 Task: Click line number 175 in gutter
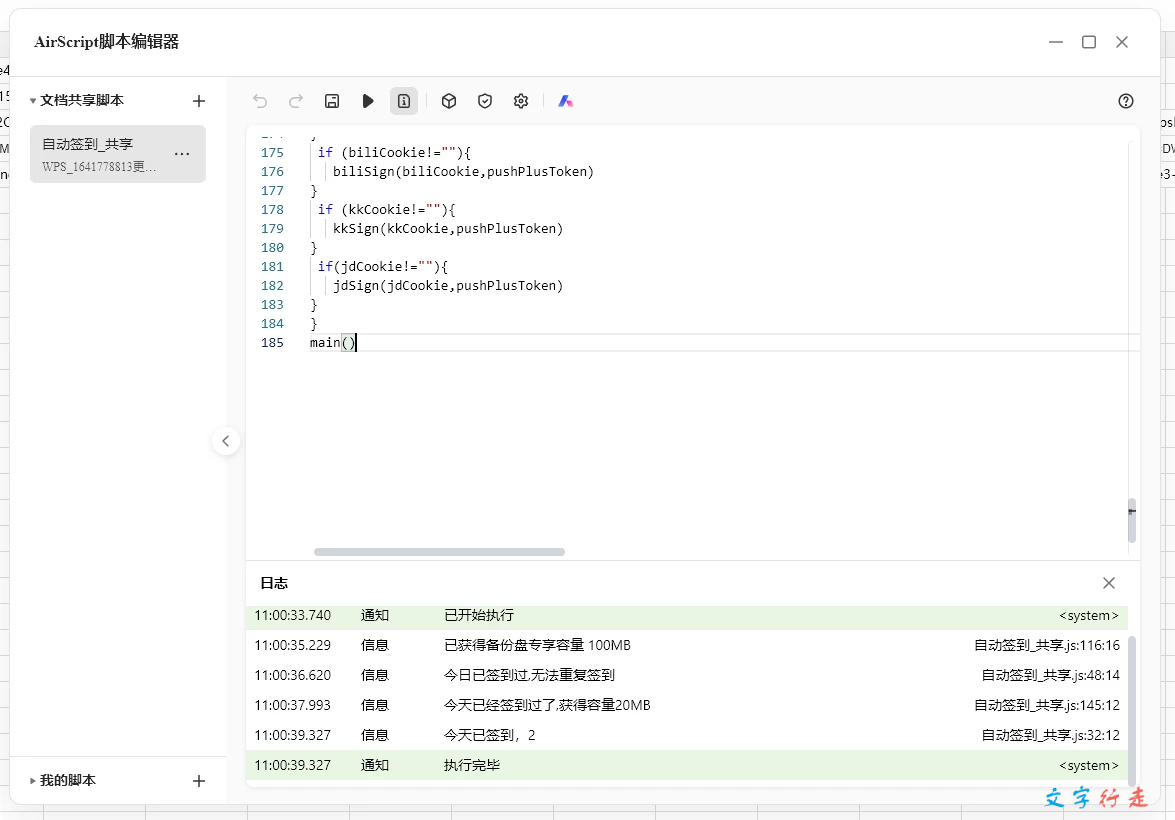point(272,152)
